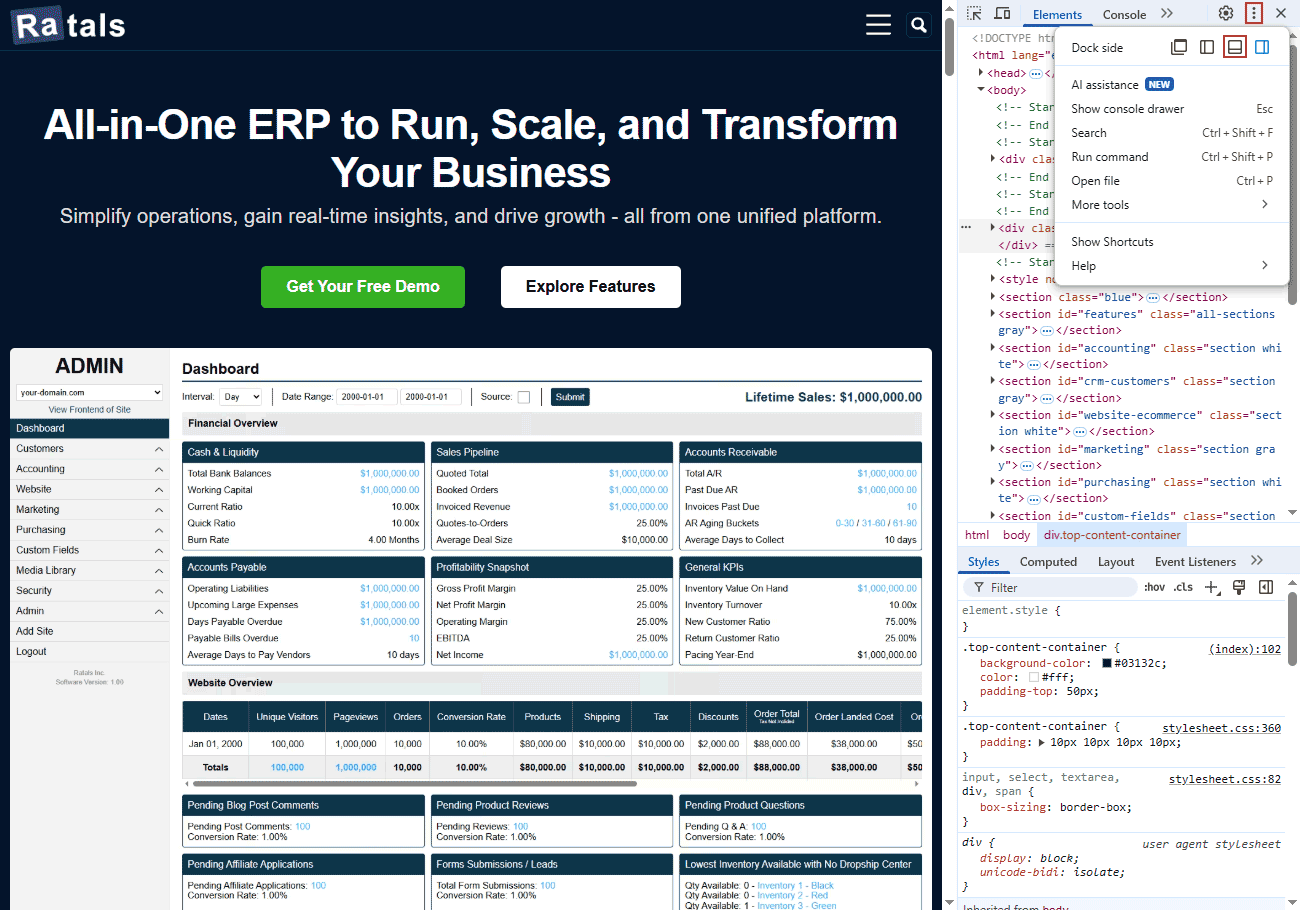1300x910 pixels.
Task: Click the website search magnifier icon
Action: click(918, 25)
